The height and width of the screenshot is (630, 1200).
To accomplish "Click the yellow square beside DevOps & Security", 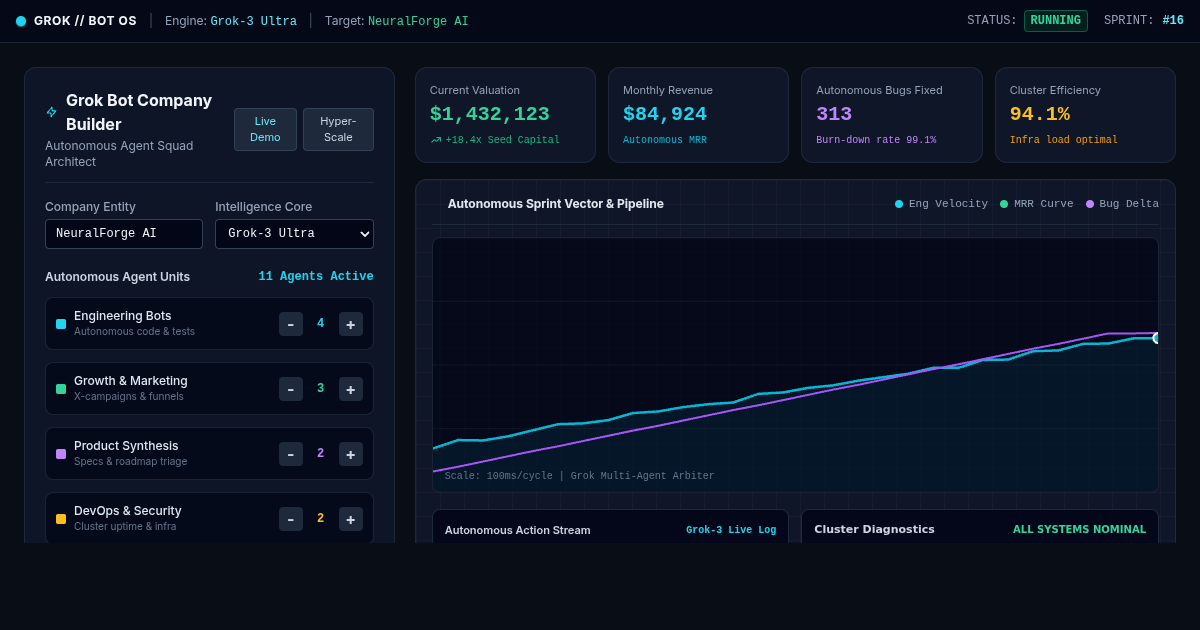I will 61,519.
